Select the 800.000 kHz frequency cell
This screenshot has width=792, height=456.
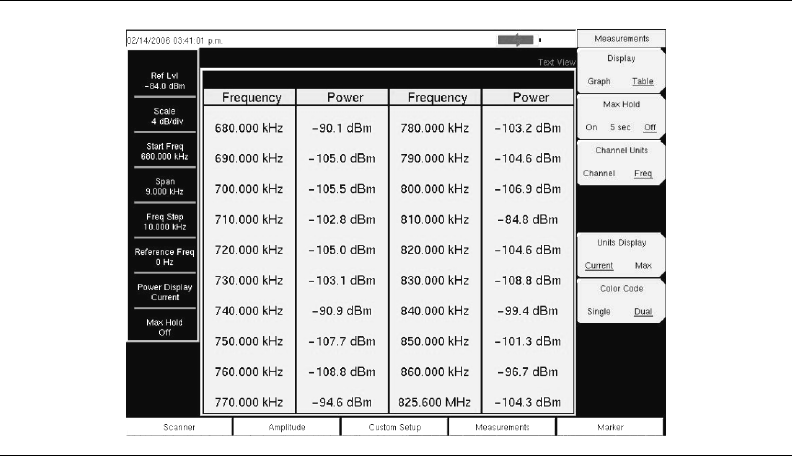[434, 189]
